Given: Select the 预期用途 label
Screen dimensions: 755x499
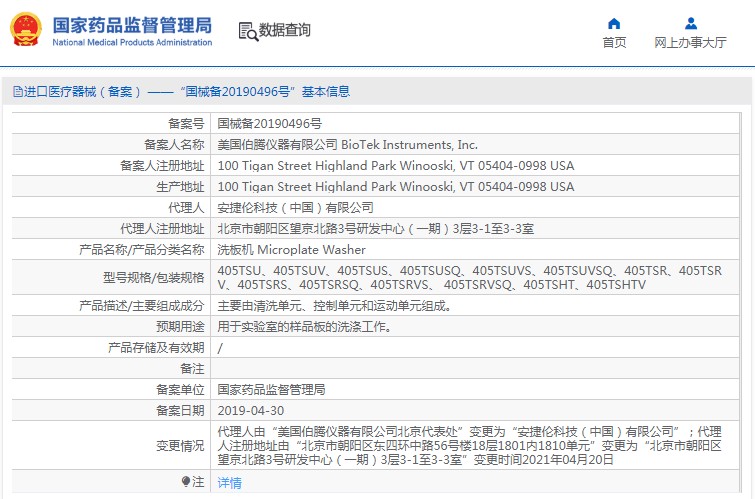Looking at the screenshot, I should [180, 327].
